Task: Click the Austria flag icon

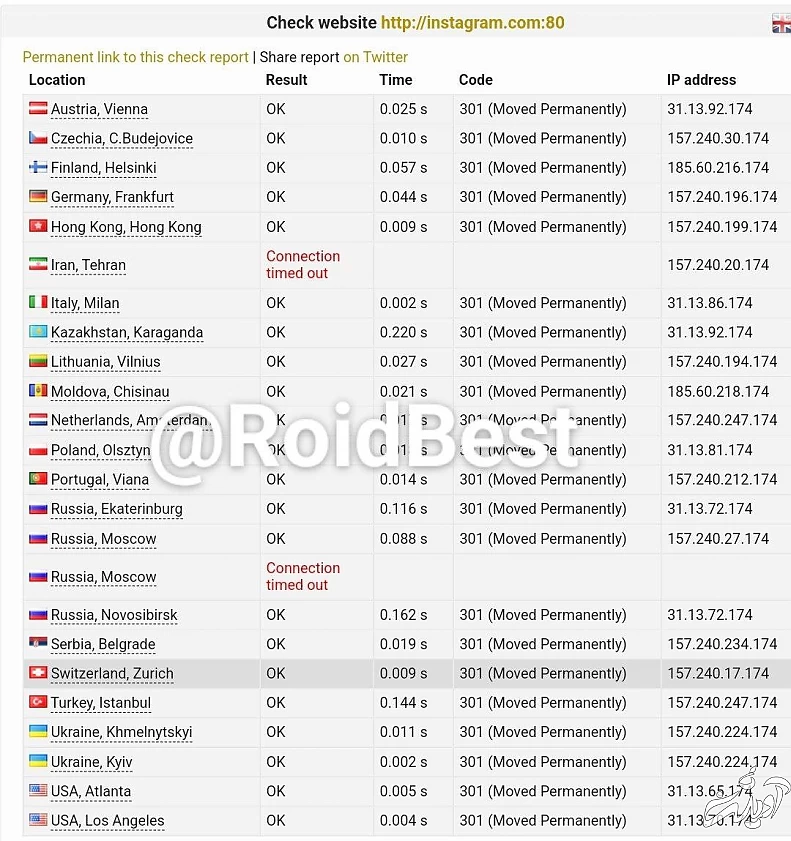Action: pyautogui.click(x=38, y=109)
